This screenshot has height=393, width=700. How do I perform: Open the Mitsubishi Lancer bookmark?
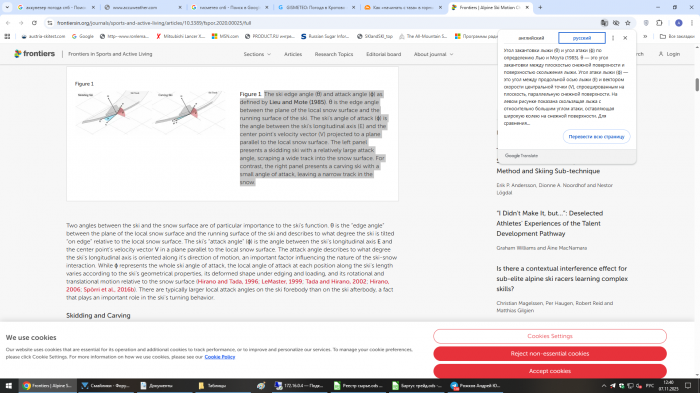point(180,36)
